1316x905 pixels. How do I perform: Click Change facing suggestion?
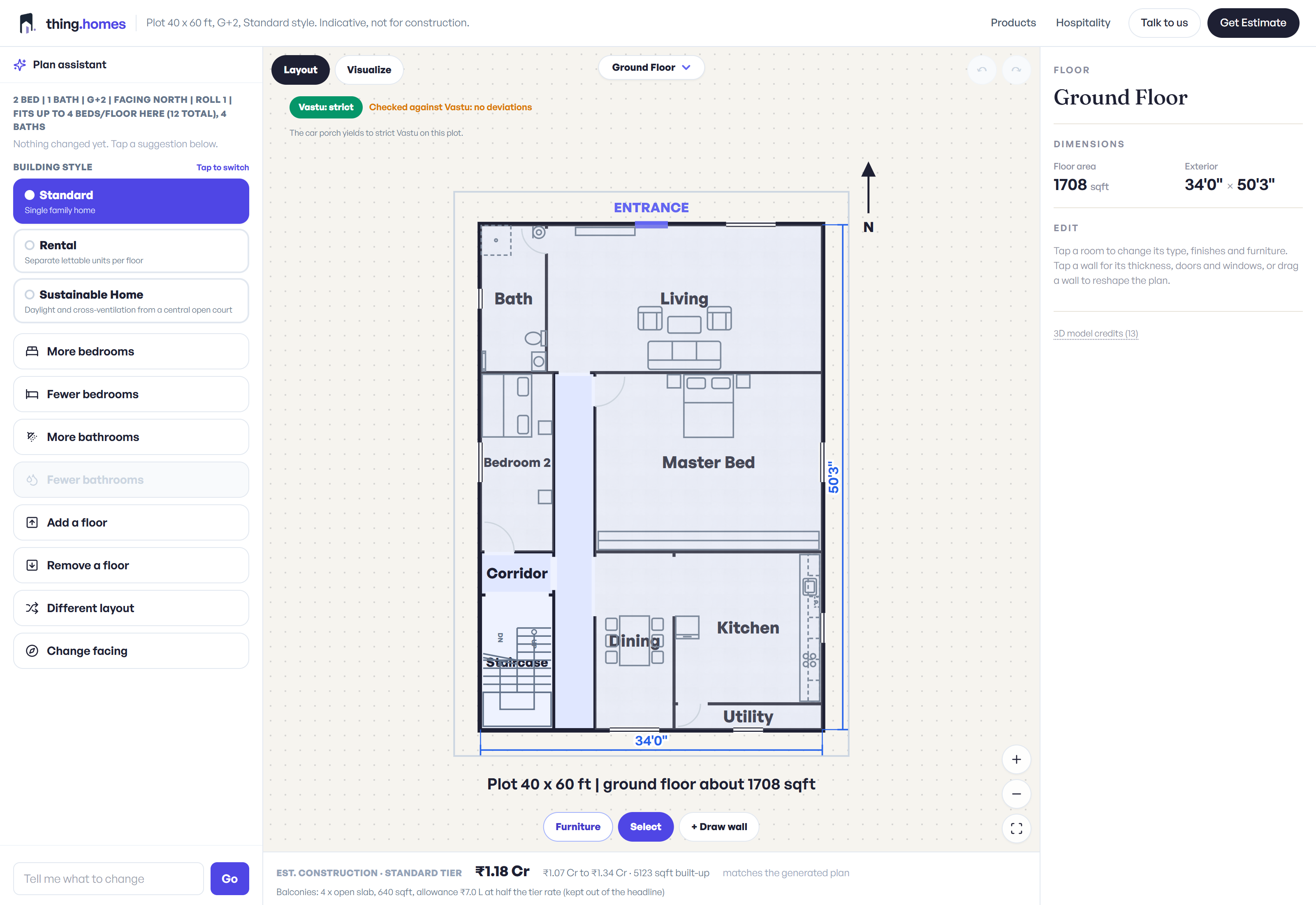coord(131,651)
